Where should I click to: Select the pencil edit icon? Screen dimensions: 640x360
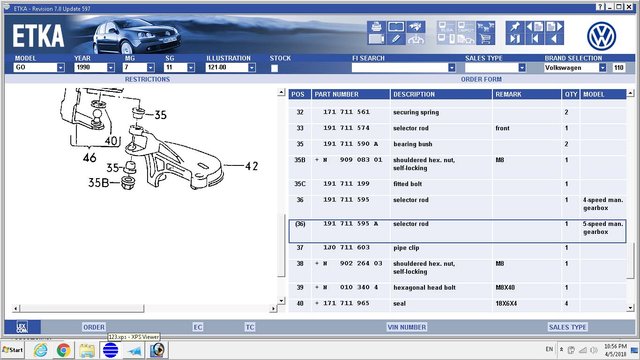point(396,39)
